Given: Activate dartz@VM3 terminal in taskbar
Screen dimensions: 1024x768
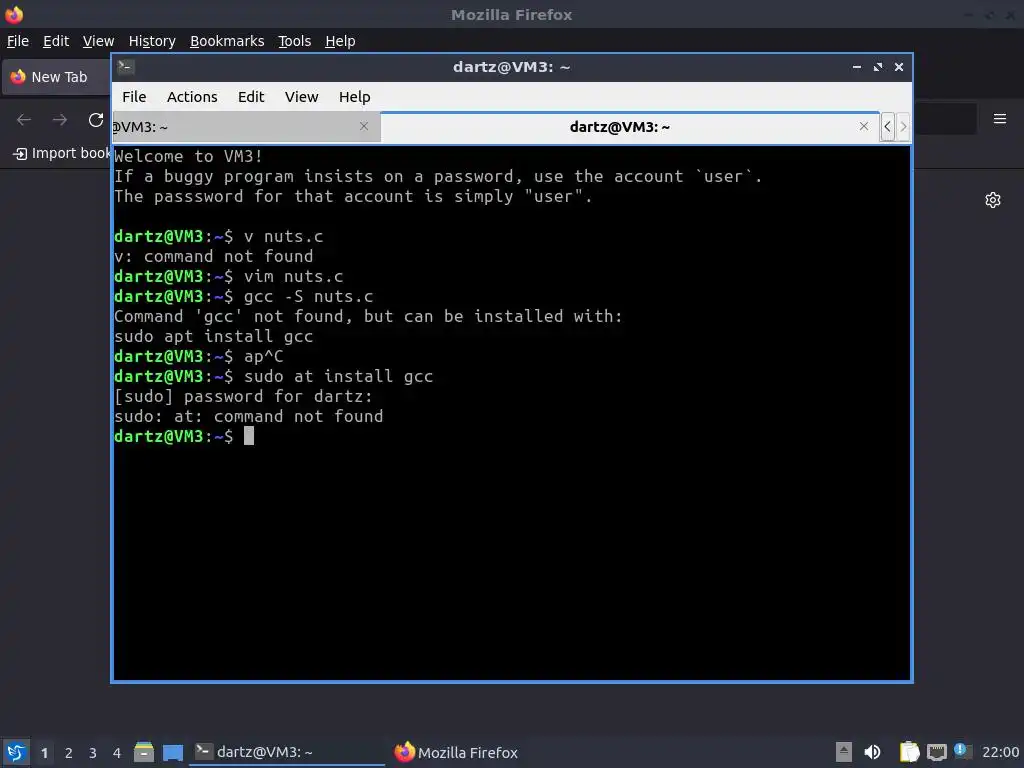Looking at the screenshot, I should pos(287,752).
